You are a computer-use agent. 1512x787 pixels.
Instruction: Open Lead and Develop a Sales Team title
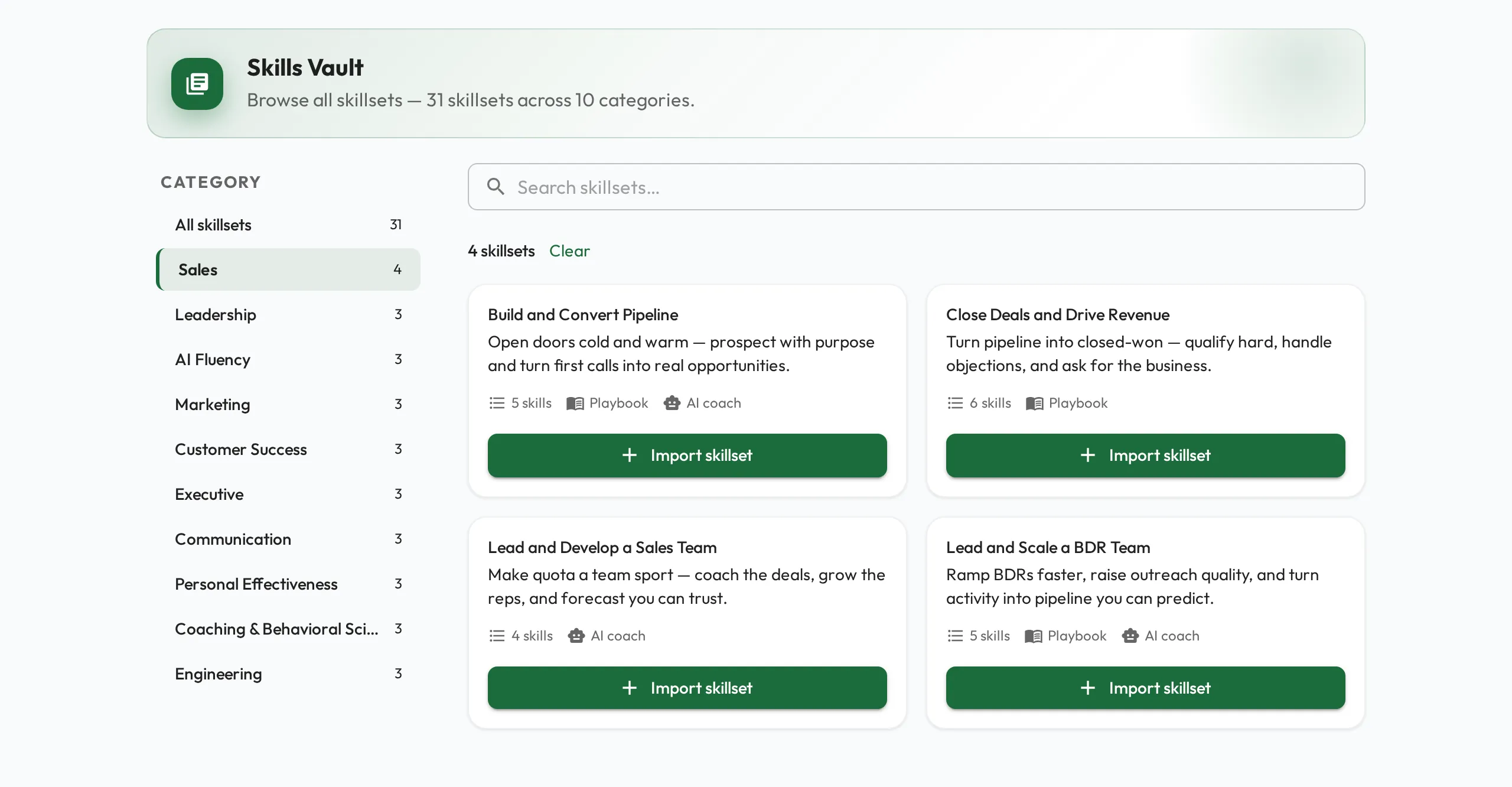602,547
